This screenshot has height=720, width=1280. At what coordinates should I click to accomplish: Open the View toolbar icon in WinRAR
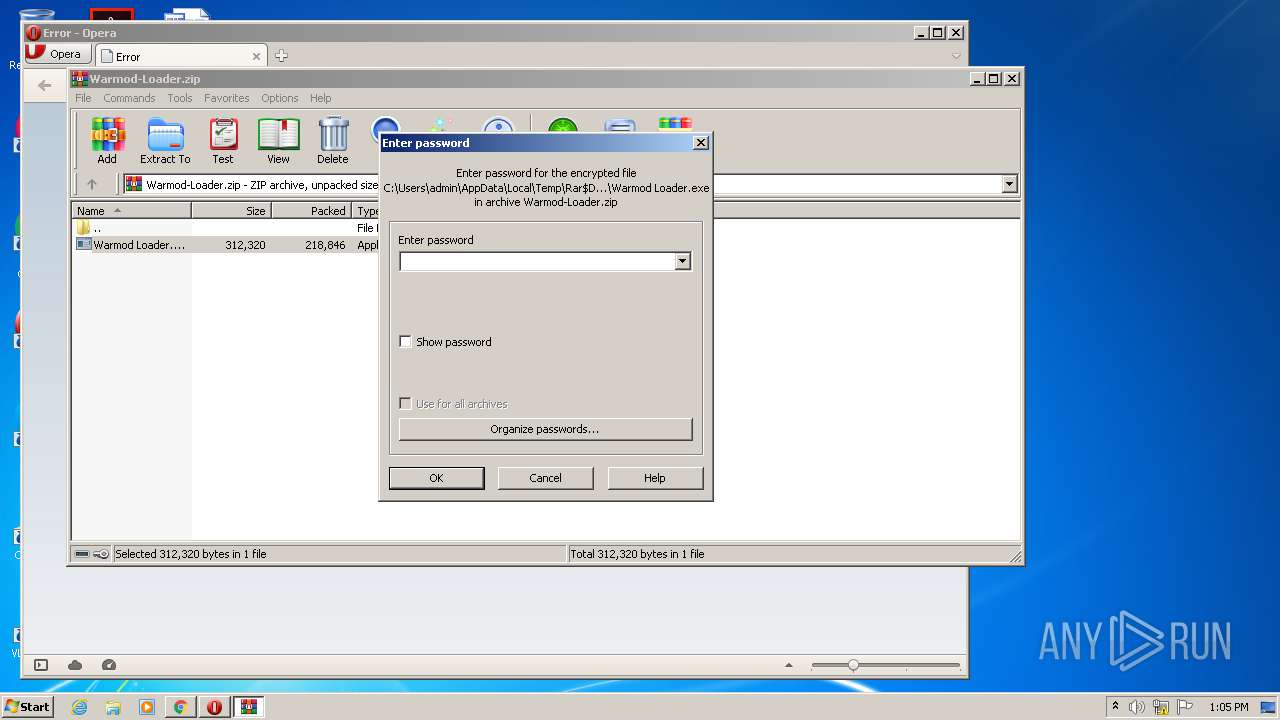[x=278, y=141]
